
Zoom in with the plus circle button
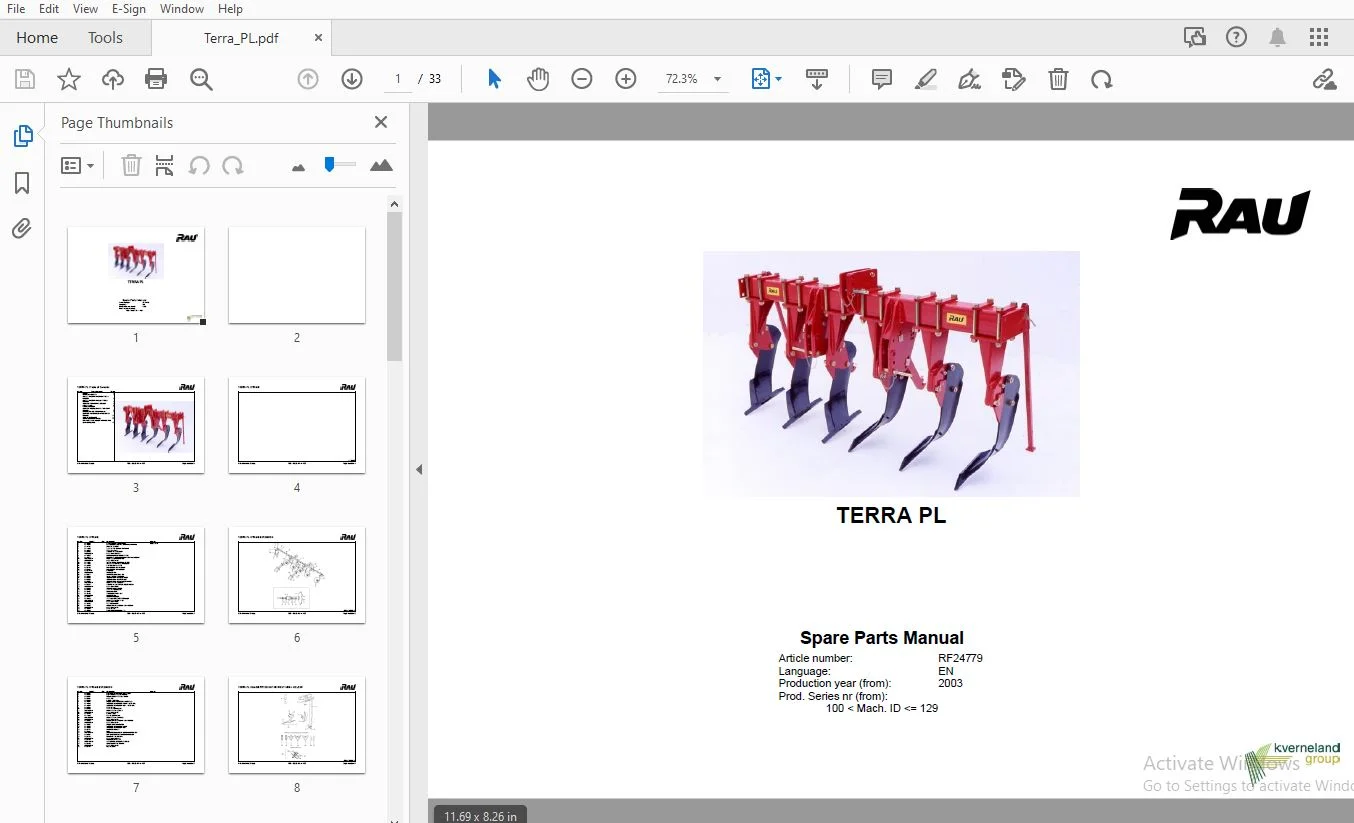pyautogui.click(x=626, y=79)
